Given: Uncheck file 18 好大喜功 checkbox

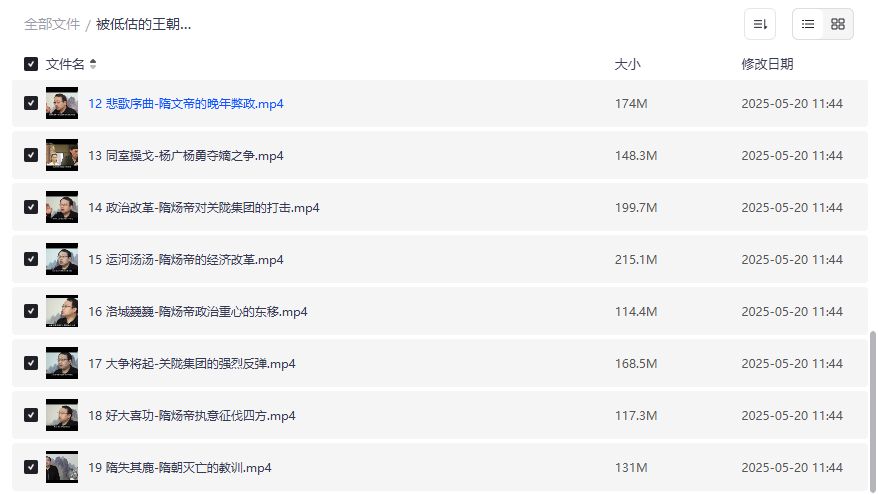Looking at the screenshot, I should 31,415.
